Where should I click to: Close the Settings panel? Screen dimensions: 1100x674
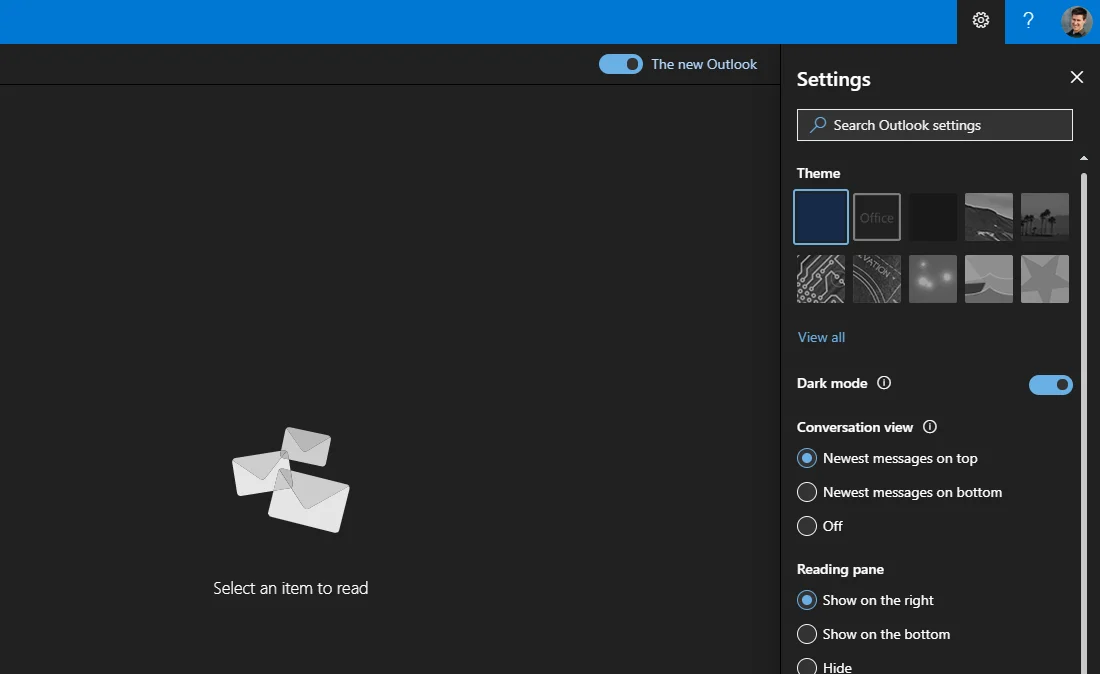[1077, 78]
